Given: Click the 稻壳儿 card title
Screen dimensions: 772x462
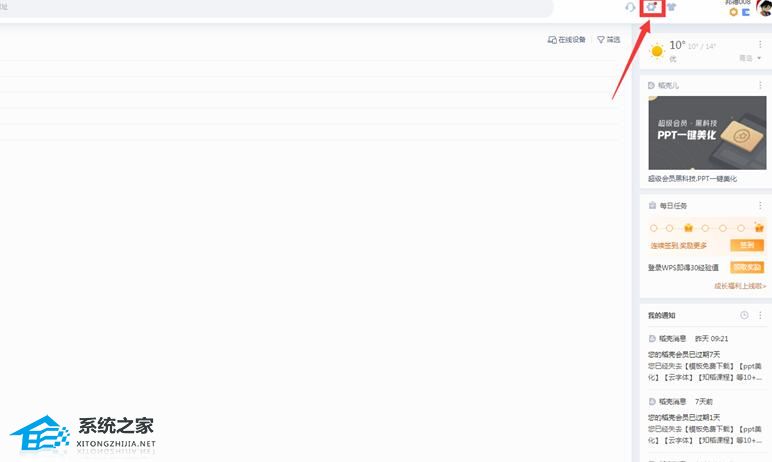Looking at the screenshot, I should point(668,85).
